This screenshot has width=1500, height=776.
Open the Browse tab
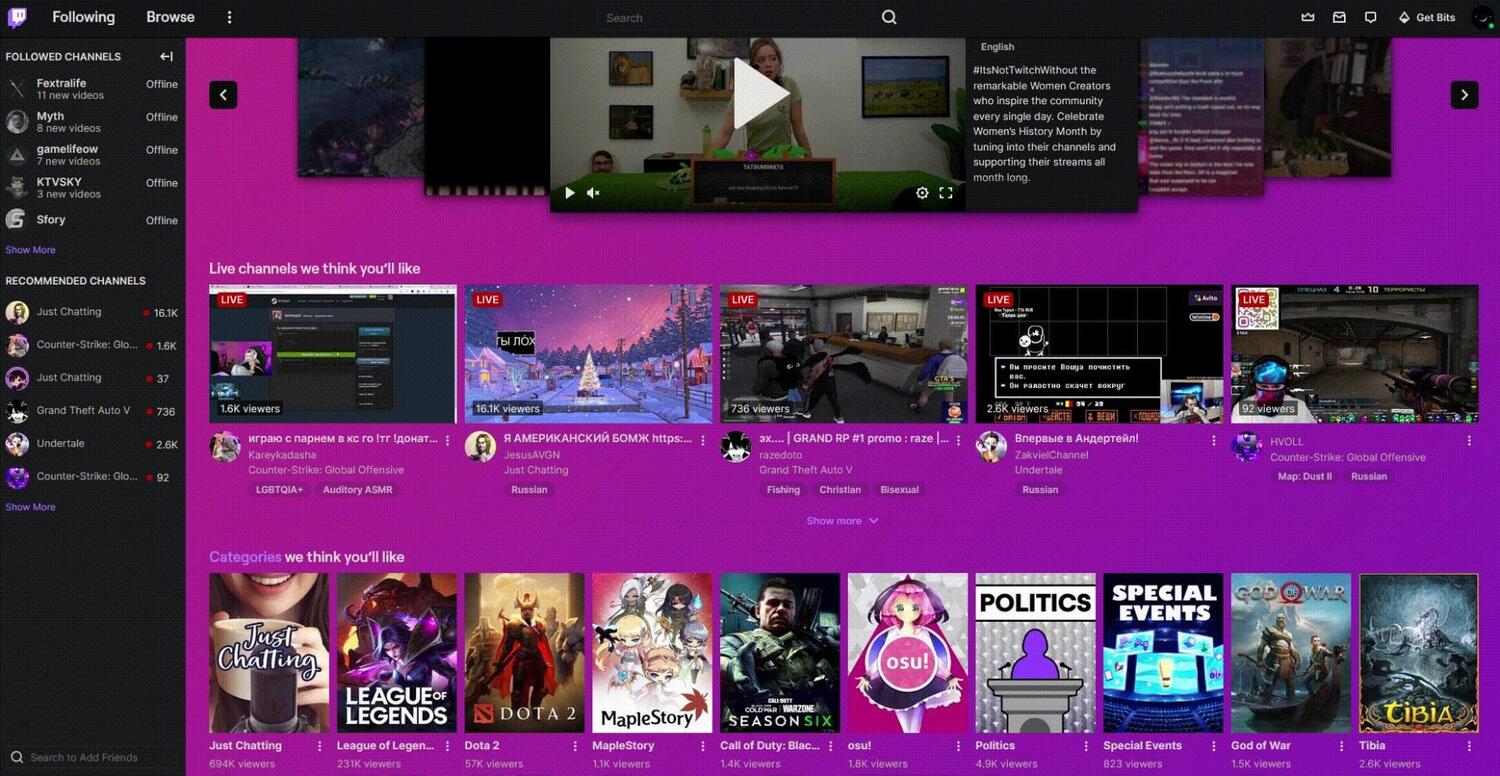[x=169, y=17]
